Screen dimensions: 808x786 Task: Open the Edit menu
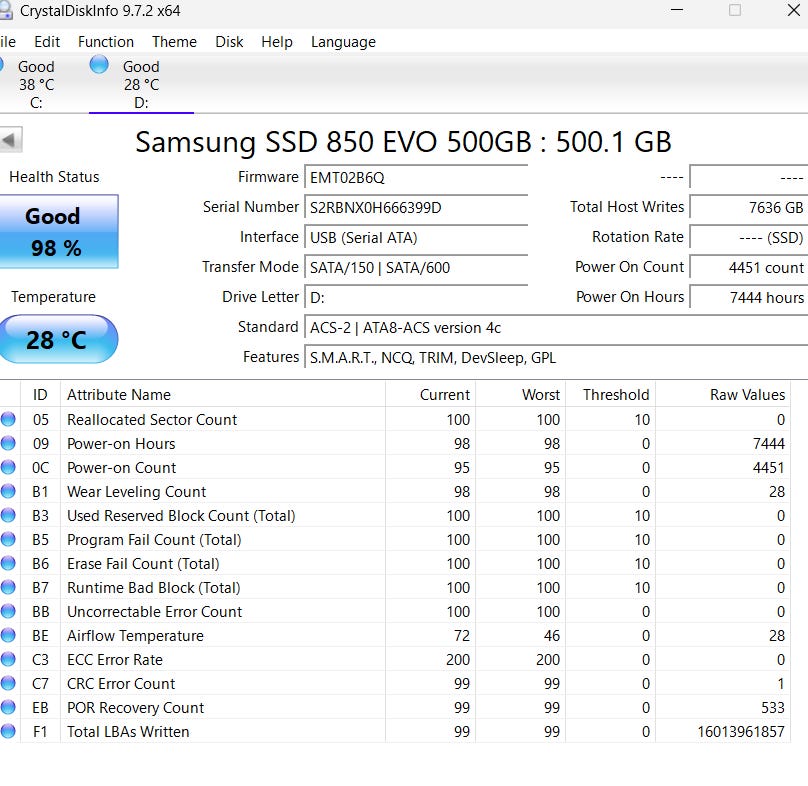click(x=47, y=42)
